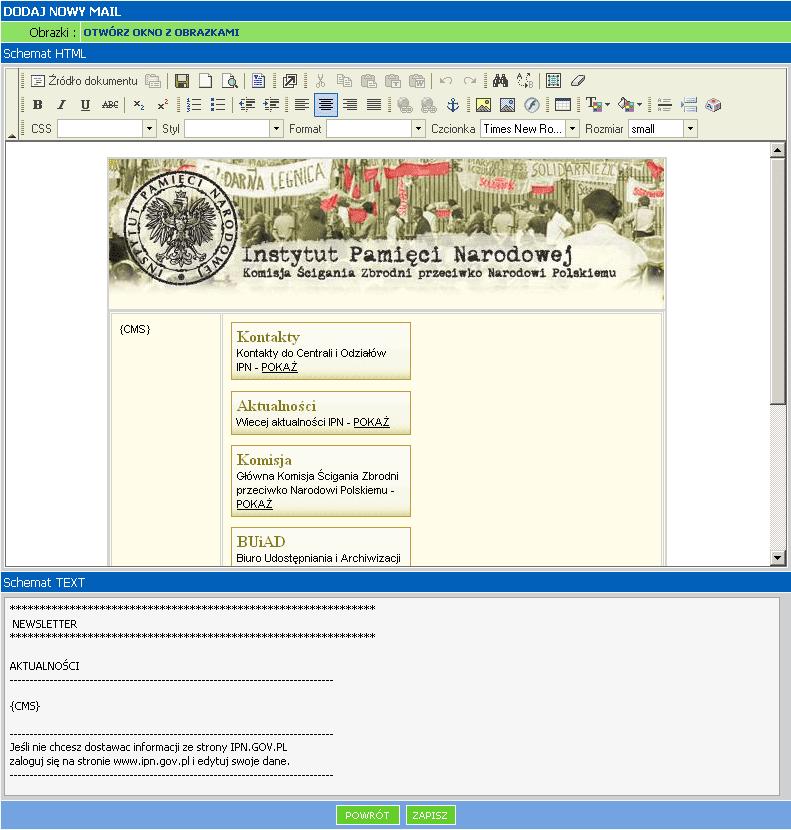Click the Select All icon
This screenshot has width=791, height=830.
[x=553, y=81]
